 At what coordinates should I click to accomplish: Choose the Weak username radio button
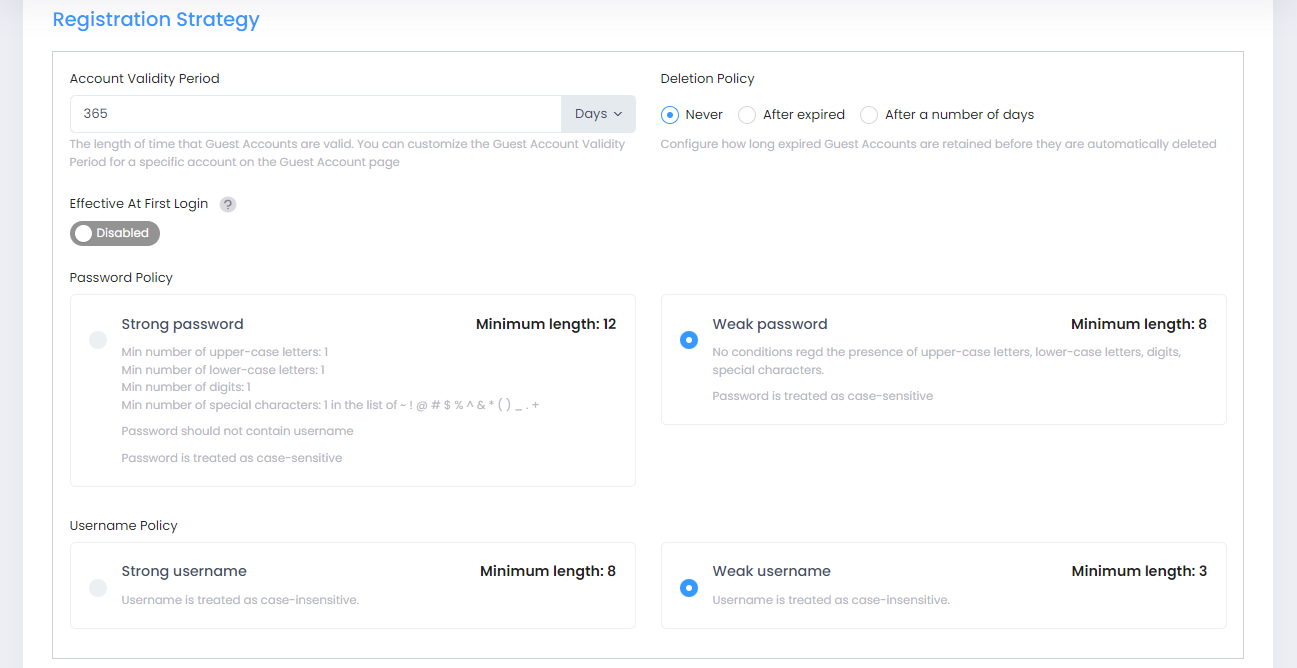689,588
